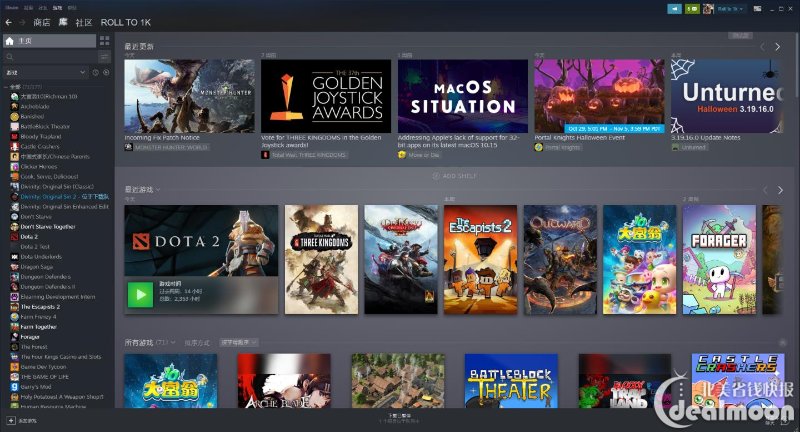
Task: Click the Farm Together sidebar icon
Action: point(15,326)
